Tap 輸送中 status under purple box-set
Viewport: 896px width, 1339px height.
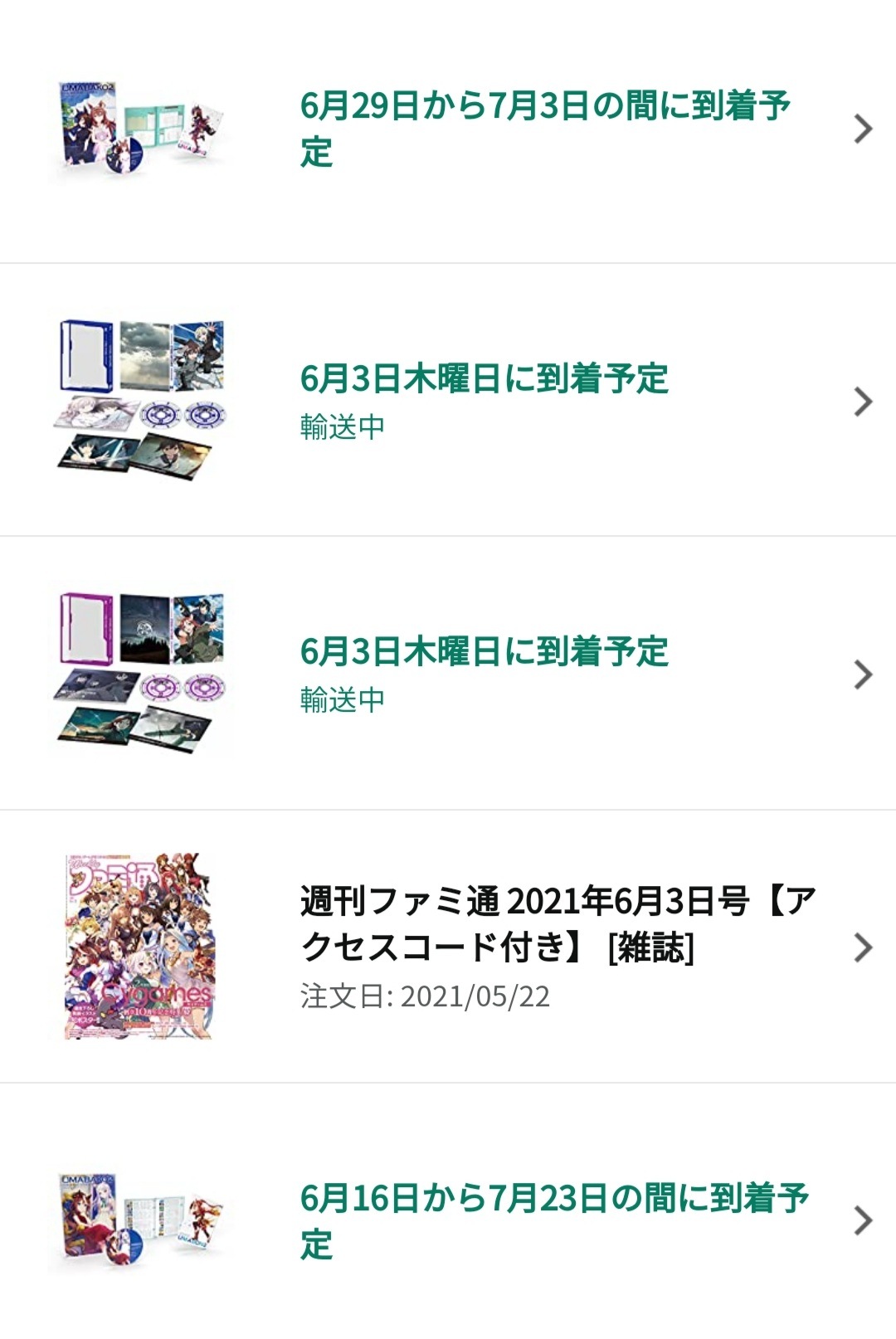click(343, 700)
